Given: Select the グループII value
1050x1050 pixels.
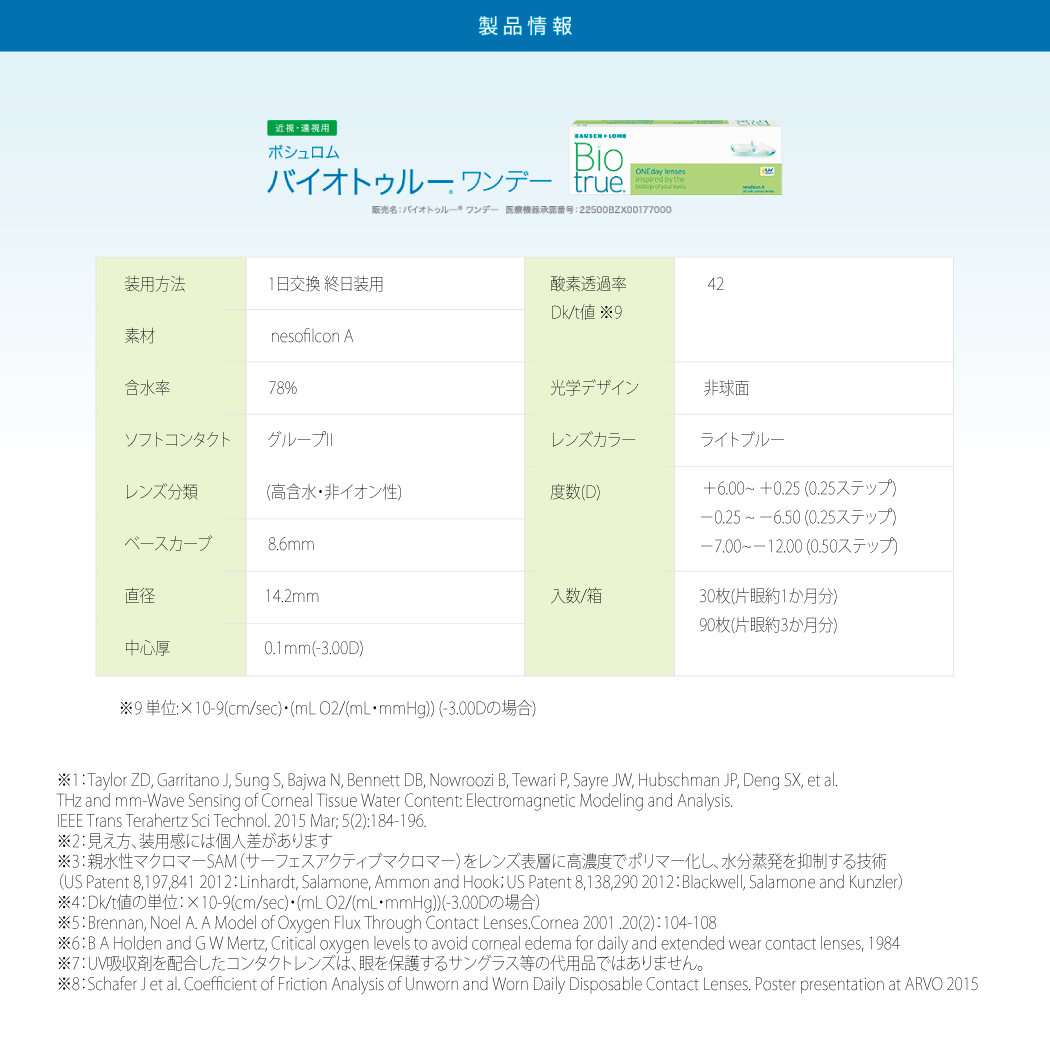Looking at the screenshot, I should click(300, 440).
